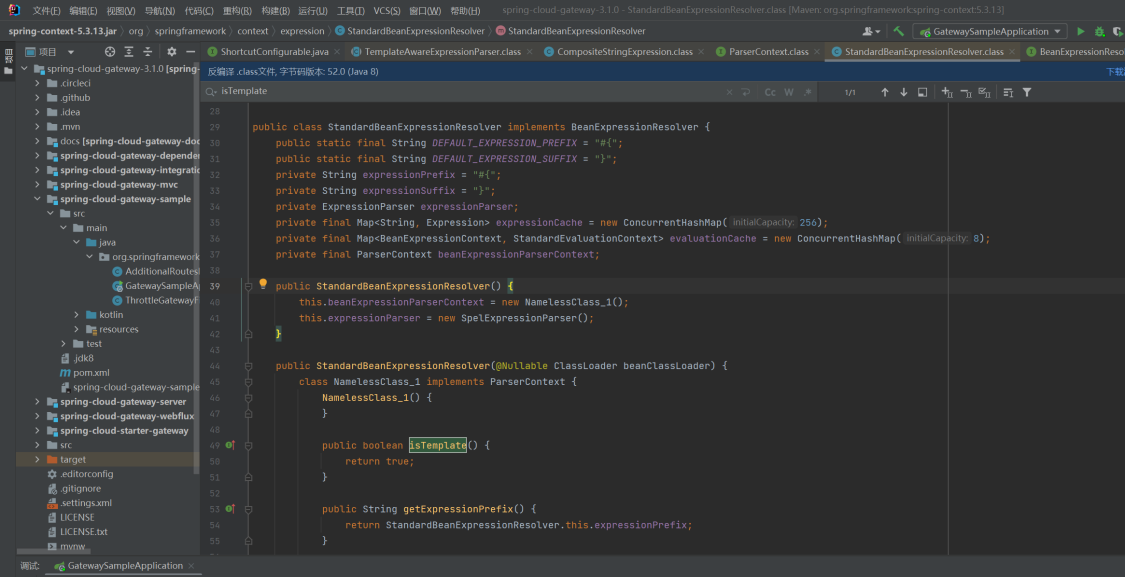1125x577 pixels.
Task: Go to previous search occurrence arrow
Action: click(x=885, y=92)
